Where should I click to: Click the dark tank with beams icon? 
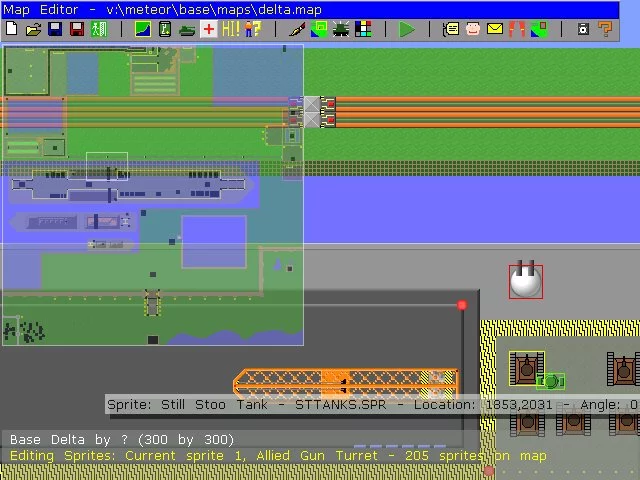pos(341,29)
